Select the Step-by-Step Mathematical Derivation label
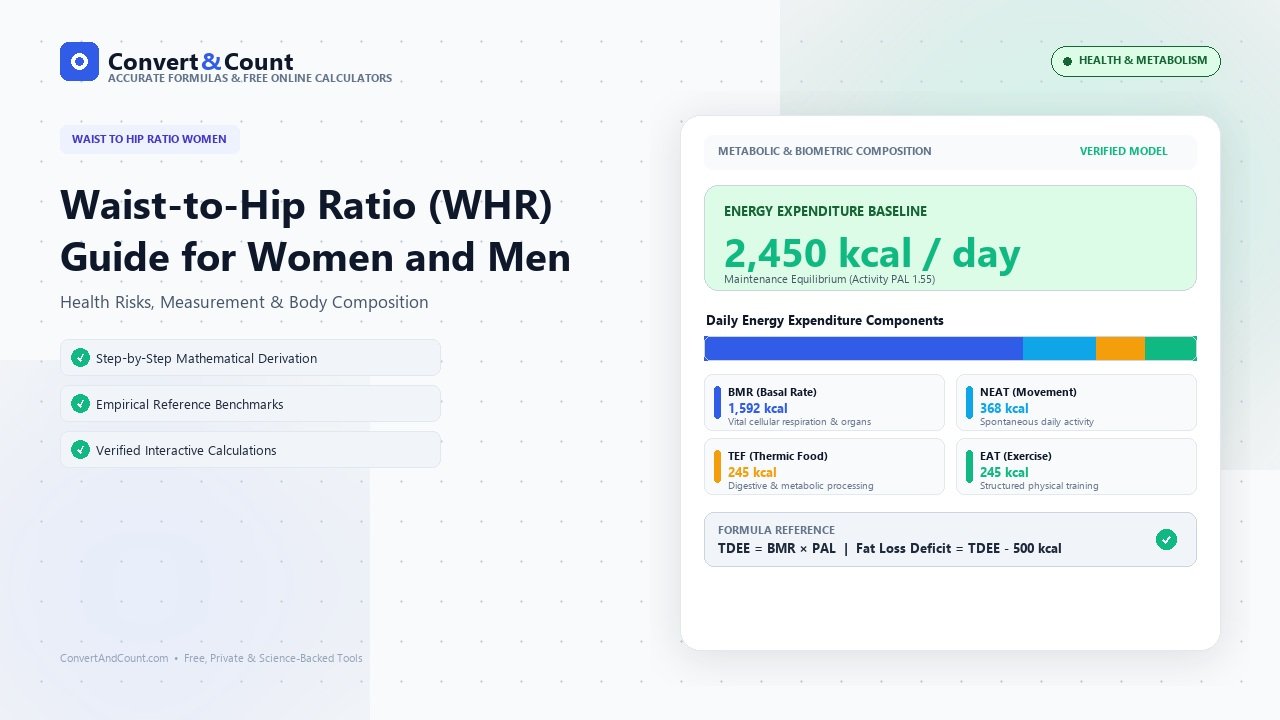The width and height of the screenshot is (1280, 720). pos(206,358)
